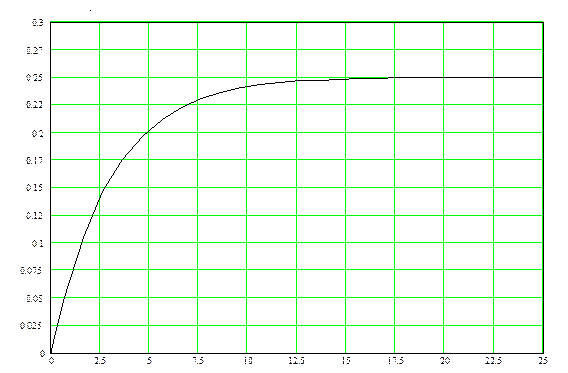Click the 0.25 vertical axis tick label
This screenshot has width=568, height=373.
34,78
